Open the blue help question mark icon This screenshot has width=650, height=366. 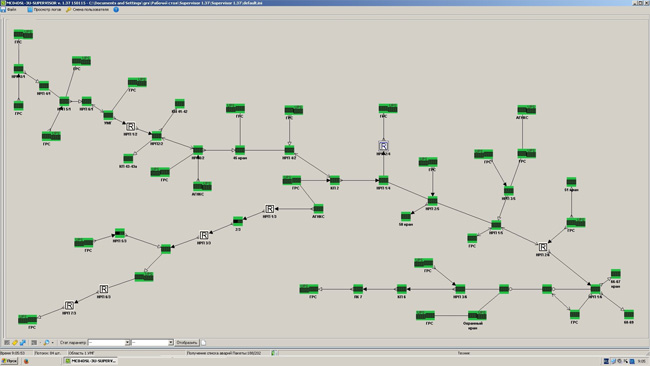[116, 9]
